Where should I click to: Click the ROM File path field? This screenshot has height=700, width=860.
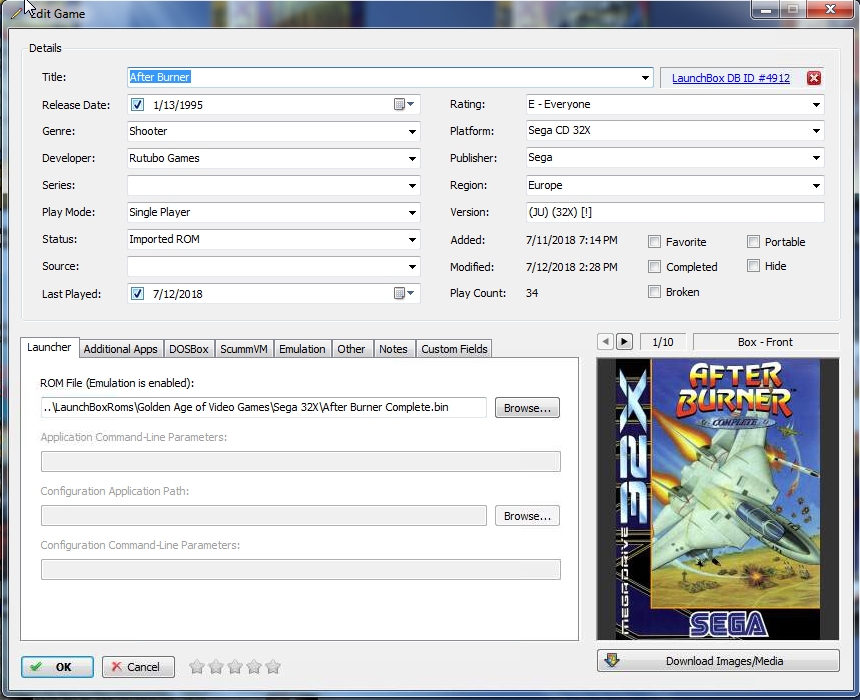[263, 408]
